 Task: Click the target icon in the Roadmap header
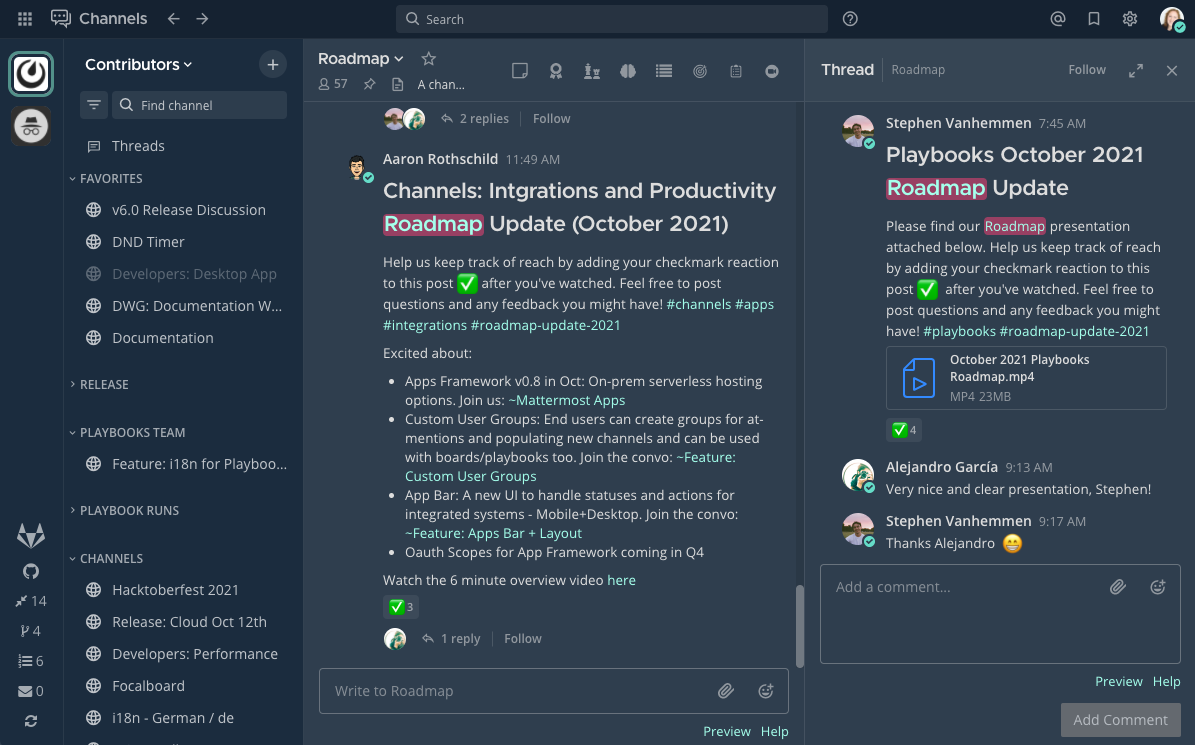(x=699, y=71)
